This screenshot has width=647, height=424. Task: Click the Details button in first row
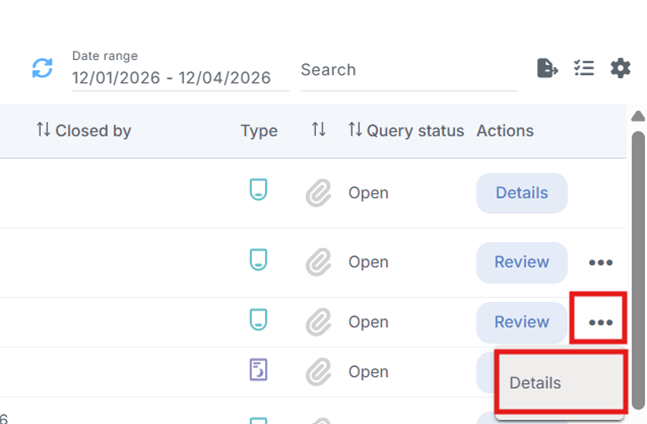coord(521,193)
